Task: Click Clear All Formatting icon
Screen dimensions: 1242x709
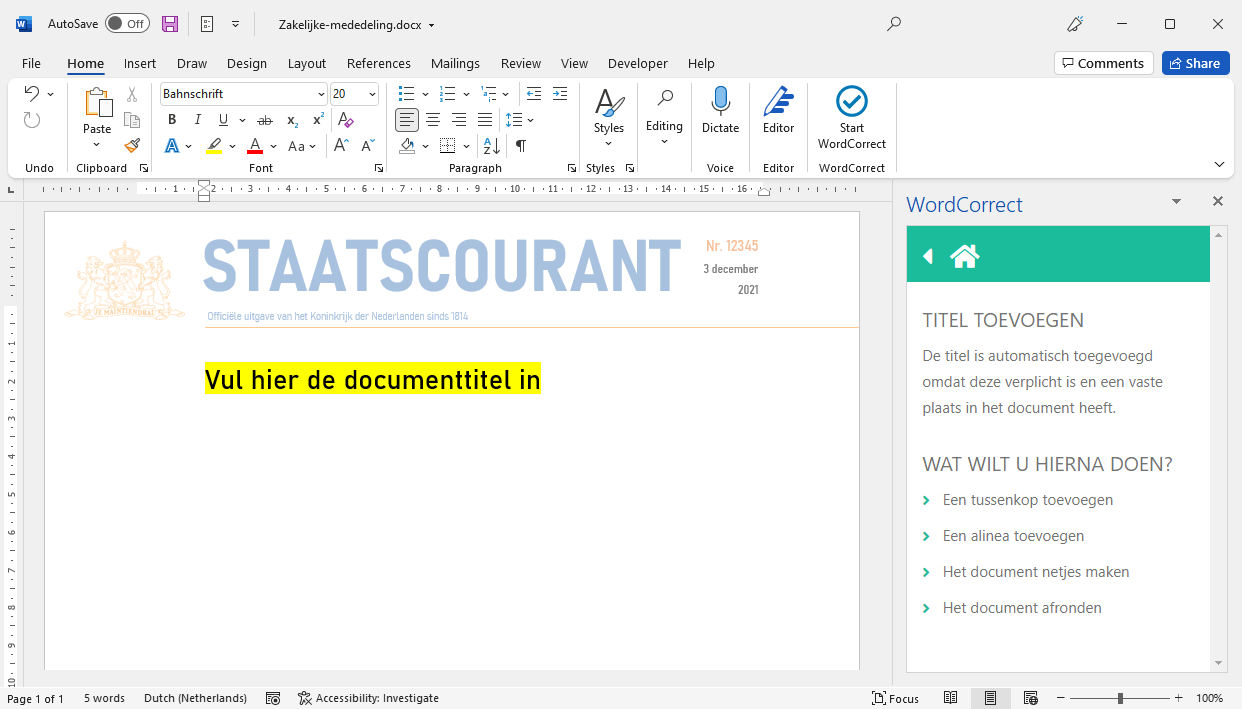Action: [x=346, y=120]
